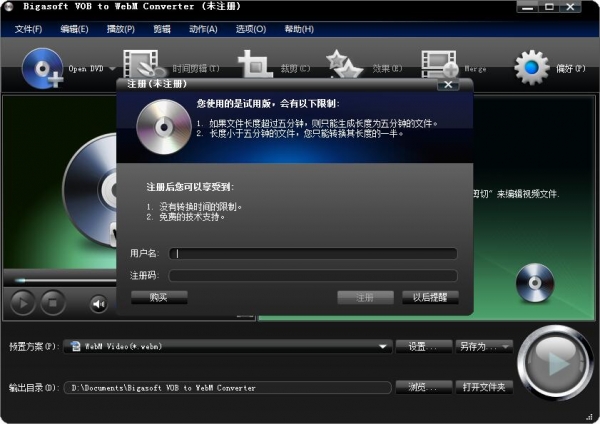Image resolution: width=600 pixels, height=424 pixels.
Task: Click the disc image in the registration dialog
Action: point(164,127)
